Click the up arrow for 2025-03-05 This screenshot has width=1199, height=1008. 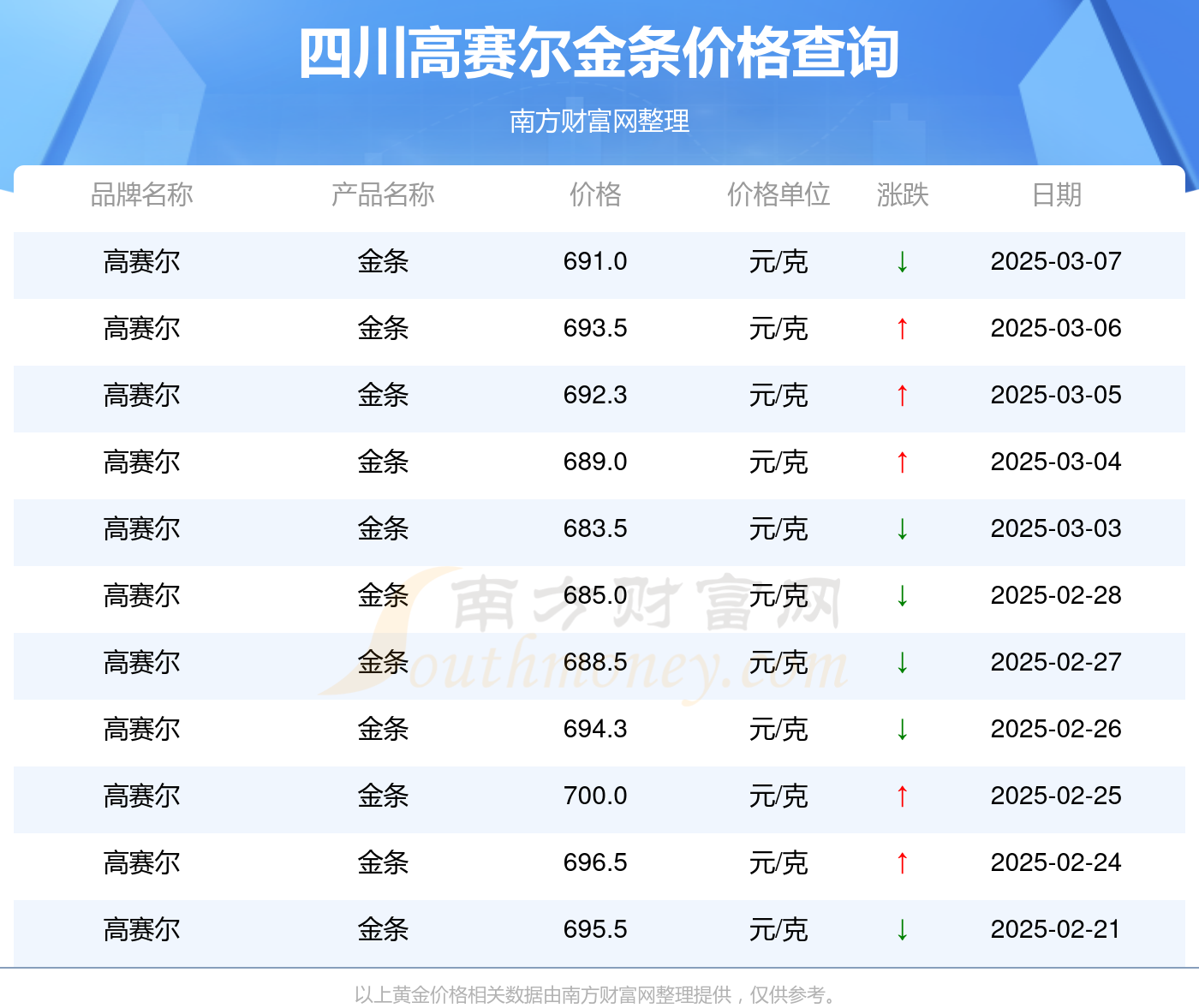click(x=902, y=395)
